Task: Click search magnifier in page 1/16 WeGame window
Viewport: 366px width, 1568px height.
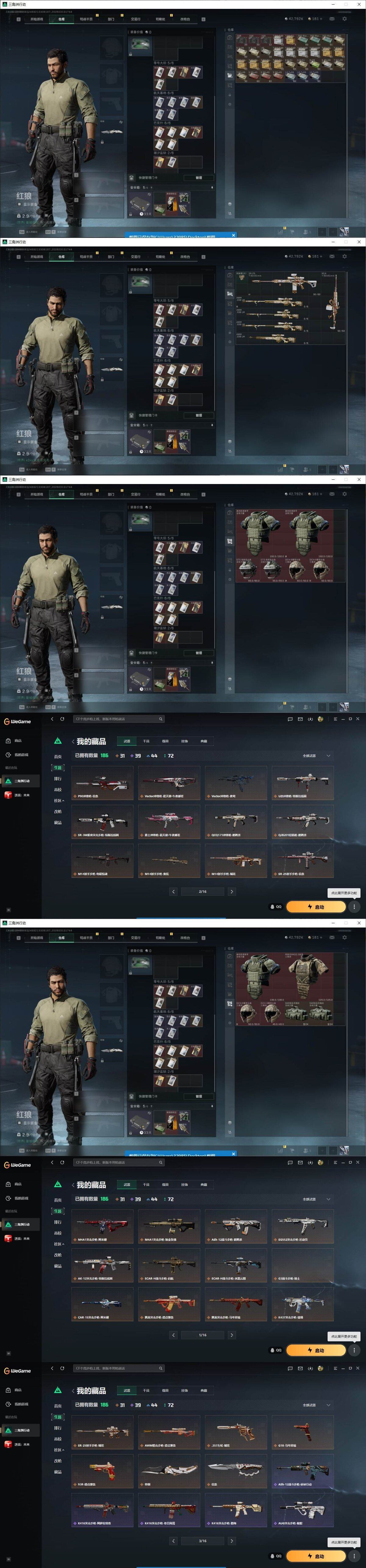Action: 161,1163
